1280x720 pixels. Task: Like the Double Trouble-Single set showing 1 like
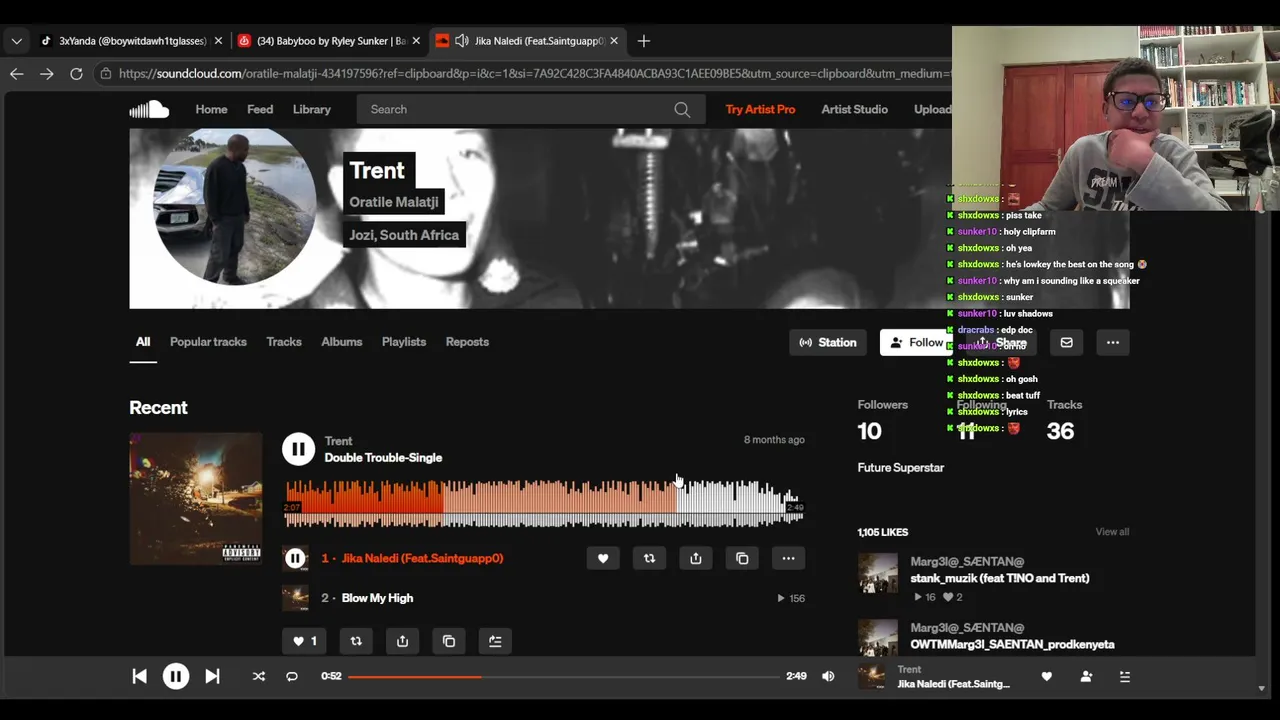tap(304, 641)
